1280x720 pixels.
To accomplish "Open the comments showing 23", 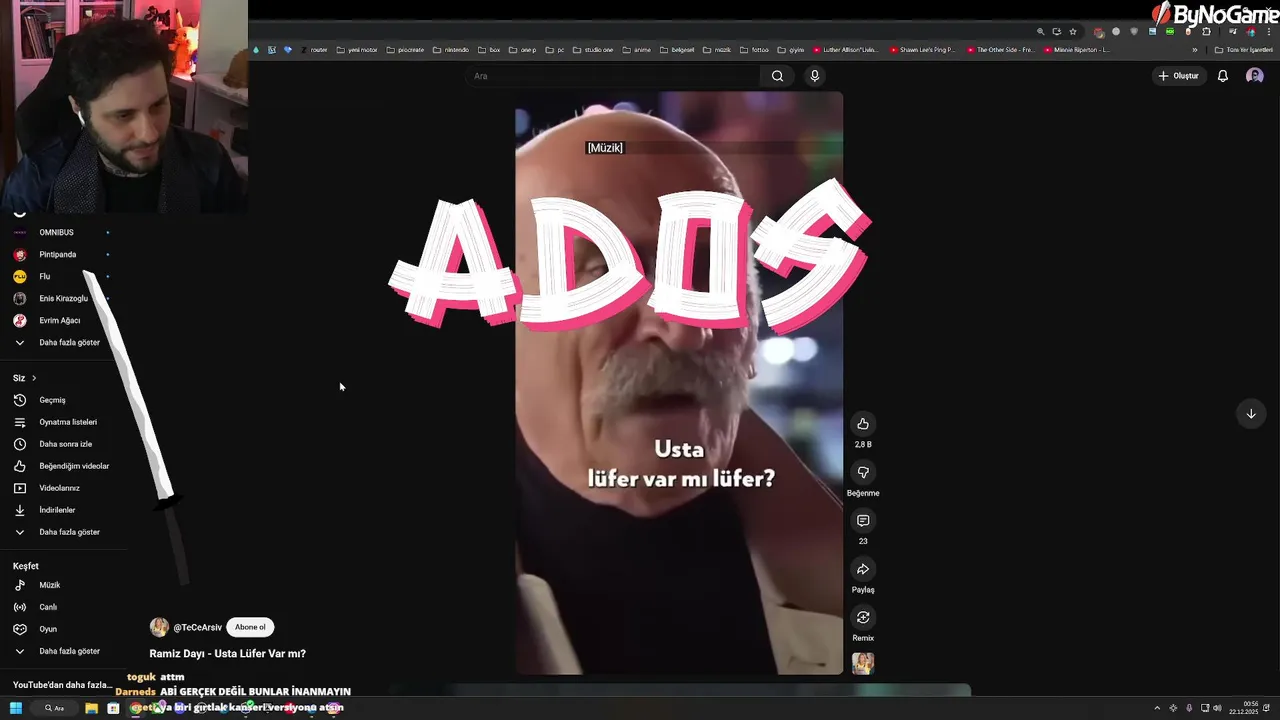I will [863, 521].
